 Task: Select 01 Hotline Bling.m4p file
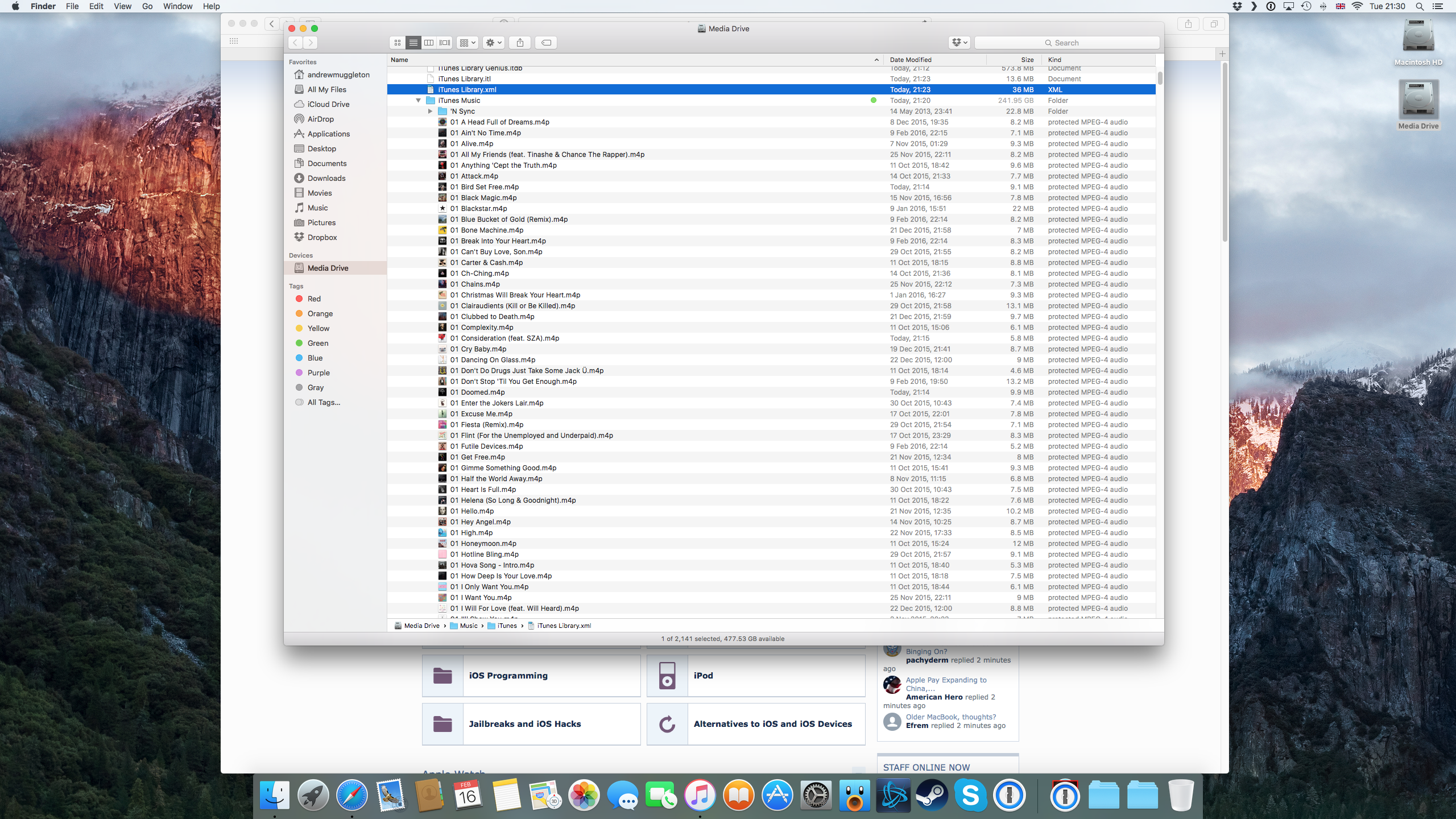pyautogui.click(x=771, y=555)
